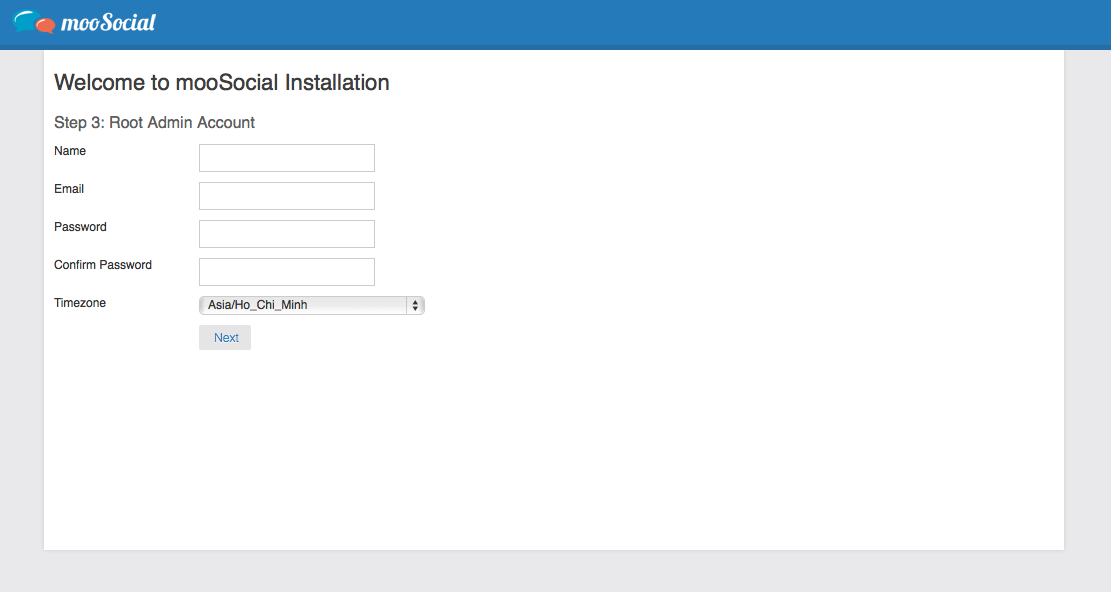Focus the Name input field
The width and height of the screenshot is (1111, 592).
tap(286, 158)
